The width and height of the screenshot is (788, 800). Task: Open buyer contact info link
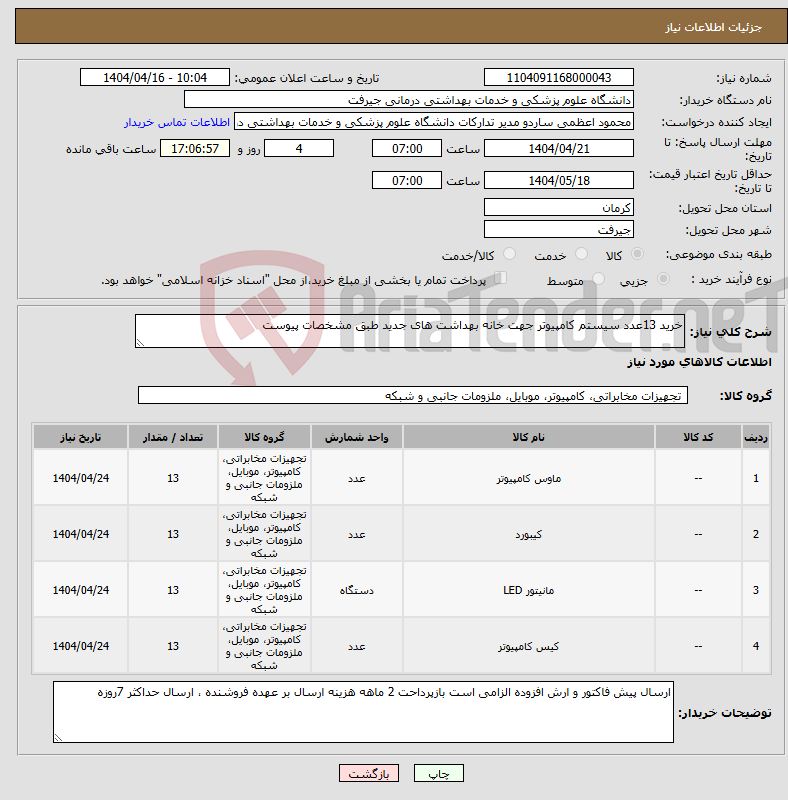(177, 122)
